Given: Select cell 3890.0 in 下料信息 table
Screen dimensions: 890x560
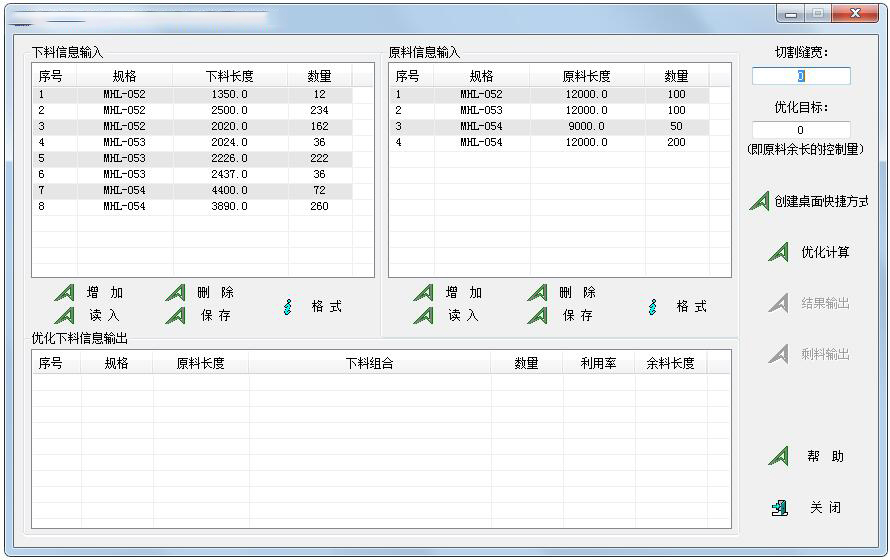Looking at the screenshot, I should click(229, 206).
